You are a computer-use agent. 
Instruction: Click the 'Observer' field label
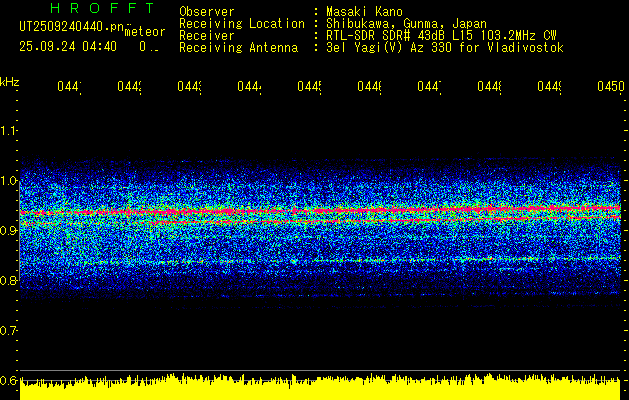[x=207, y=12]
